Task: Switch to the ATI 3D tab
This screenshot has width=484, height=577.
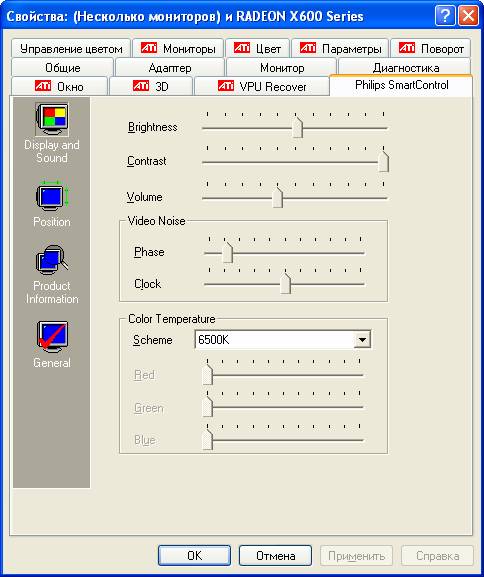Action: point(151,86)
